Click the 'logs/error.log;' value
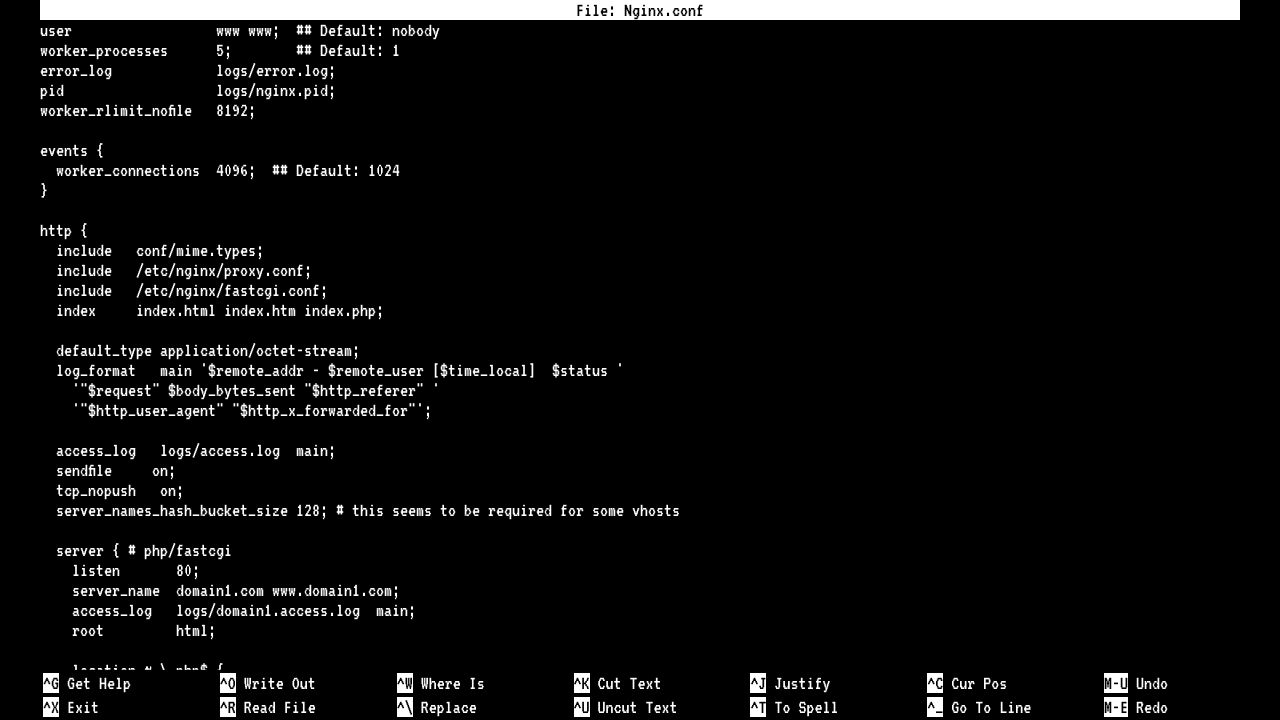 [x=276, y=71]
